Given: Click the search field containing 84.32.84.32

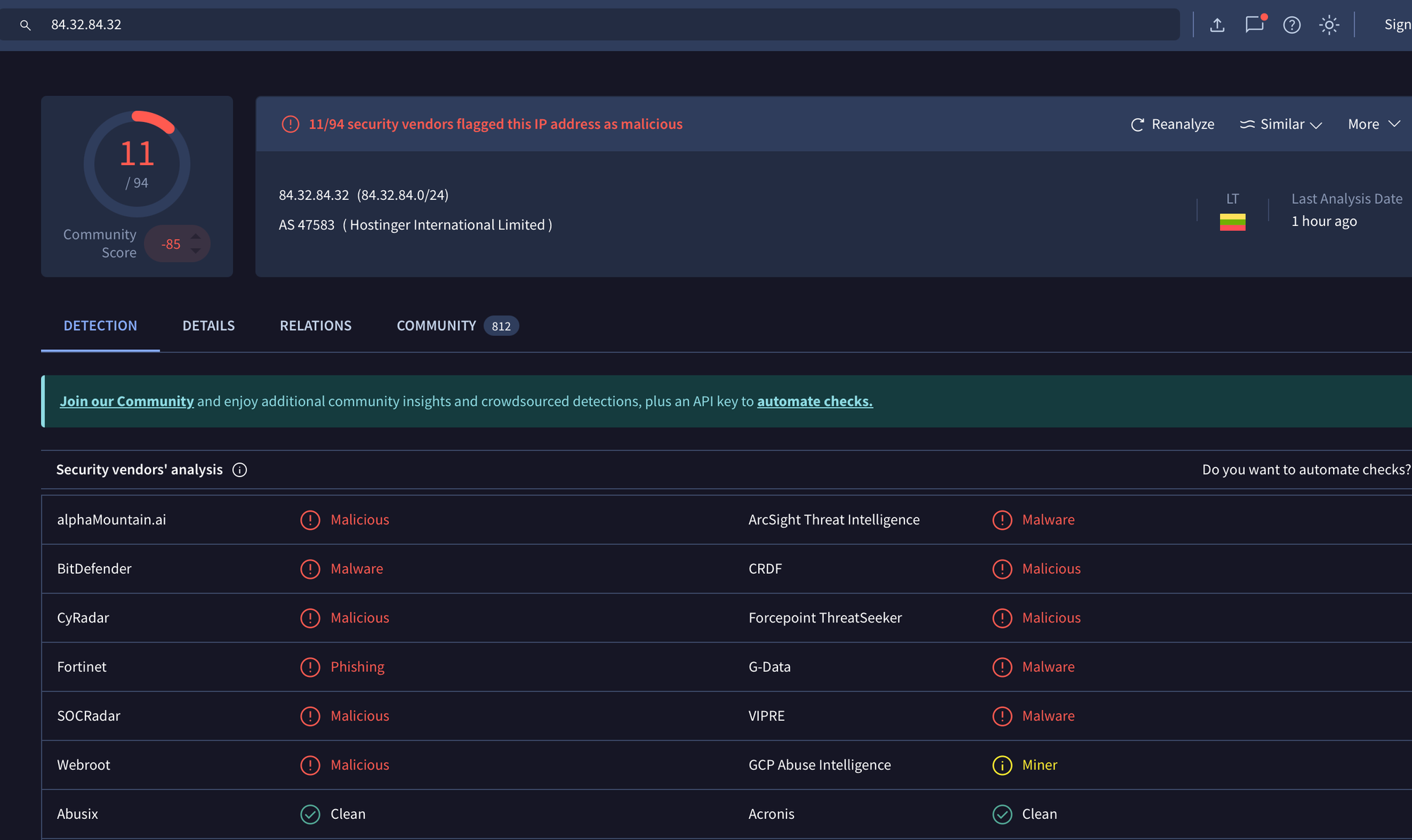Looking at the screenshot, I should pyautogui.click(x=590, y=25).
